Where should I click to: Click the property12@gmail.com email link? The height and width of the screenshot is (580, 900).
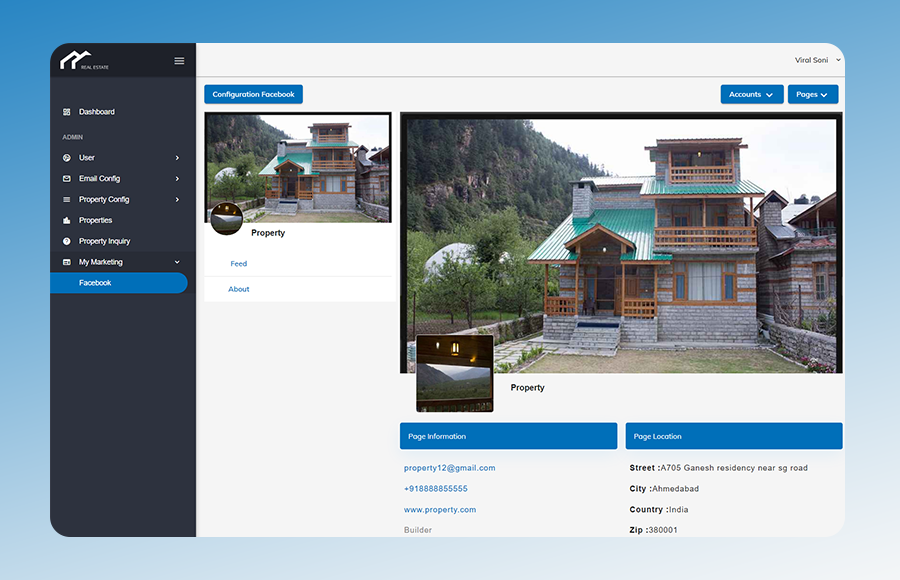(449, 468)
